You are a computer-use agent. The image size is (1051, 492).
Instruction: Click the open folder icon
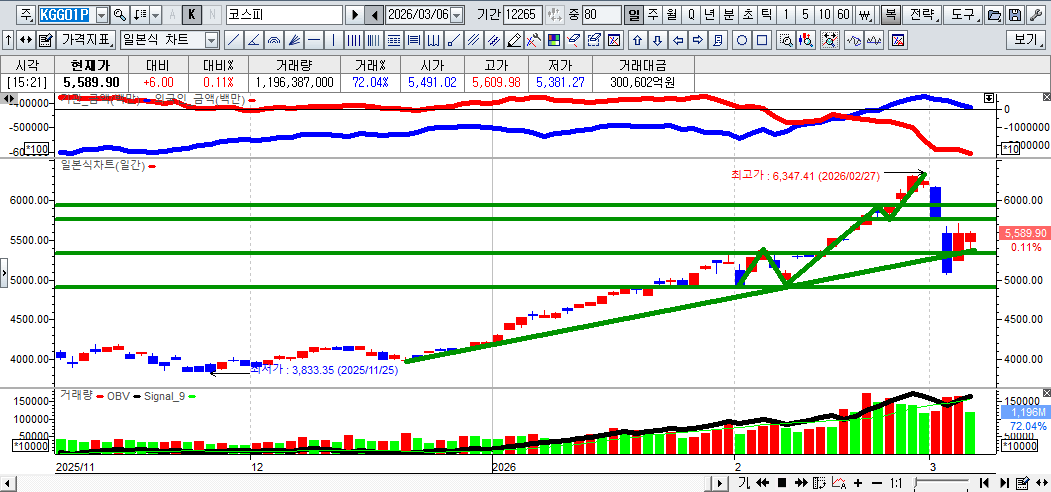(x=994, y=15)
